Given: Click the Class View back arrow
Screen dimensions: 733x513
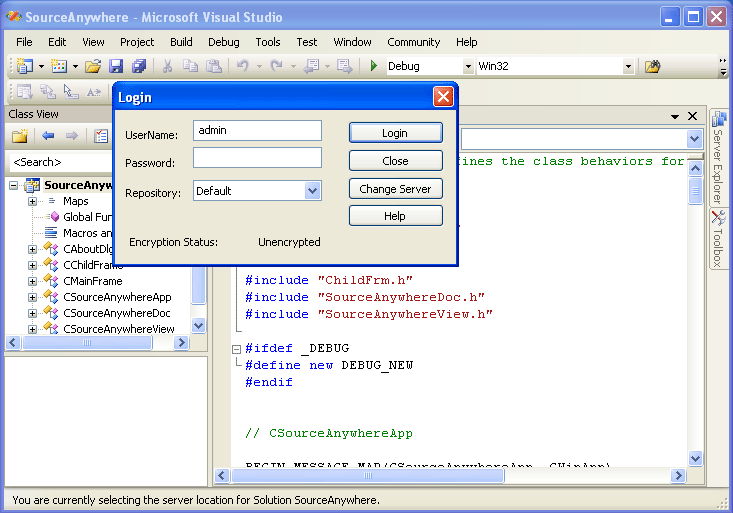Looking at the screenshot, I should 48,136.
